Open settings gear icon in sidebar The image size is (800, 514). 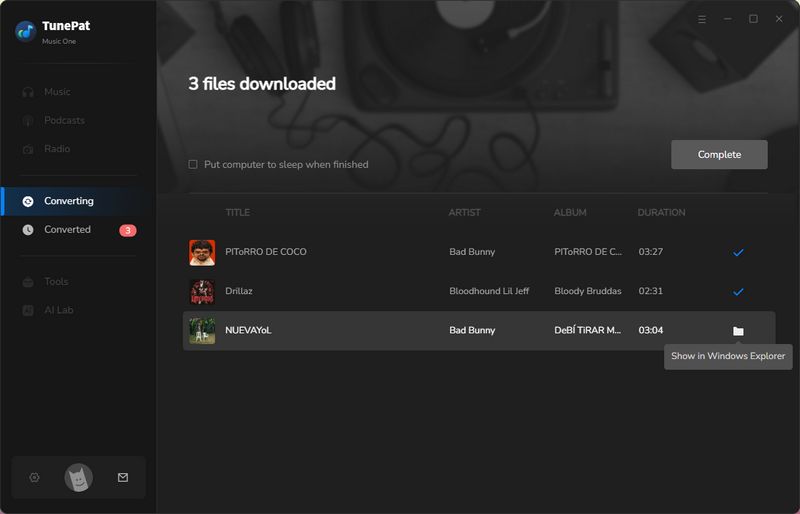coord(34,478)
